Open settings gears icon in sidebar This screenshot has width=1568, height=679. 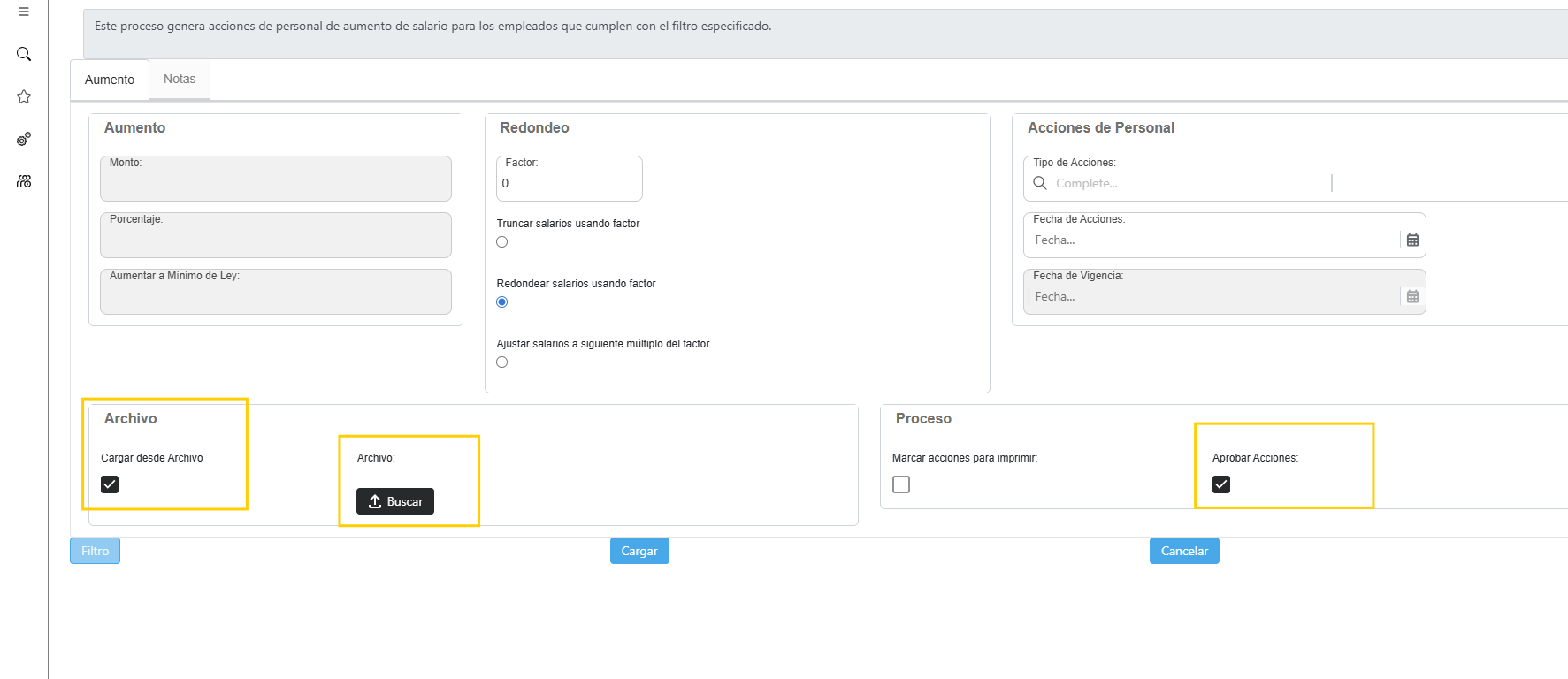[24, 139]
